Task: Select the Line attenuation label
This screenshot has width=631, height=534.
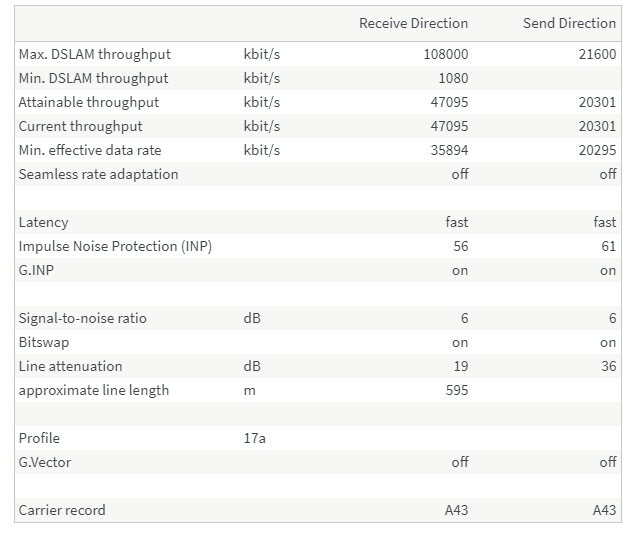Action: (70, 366)
